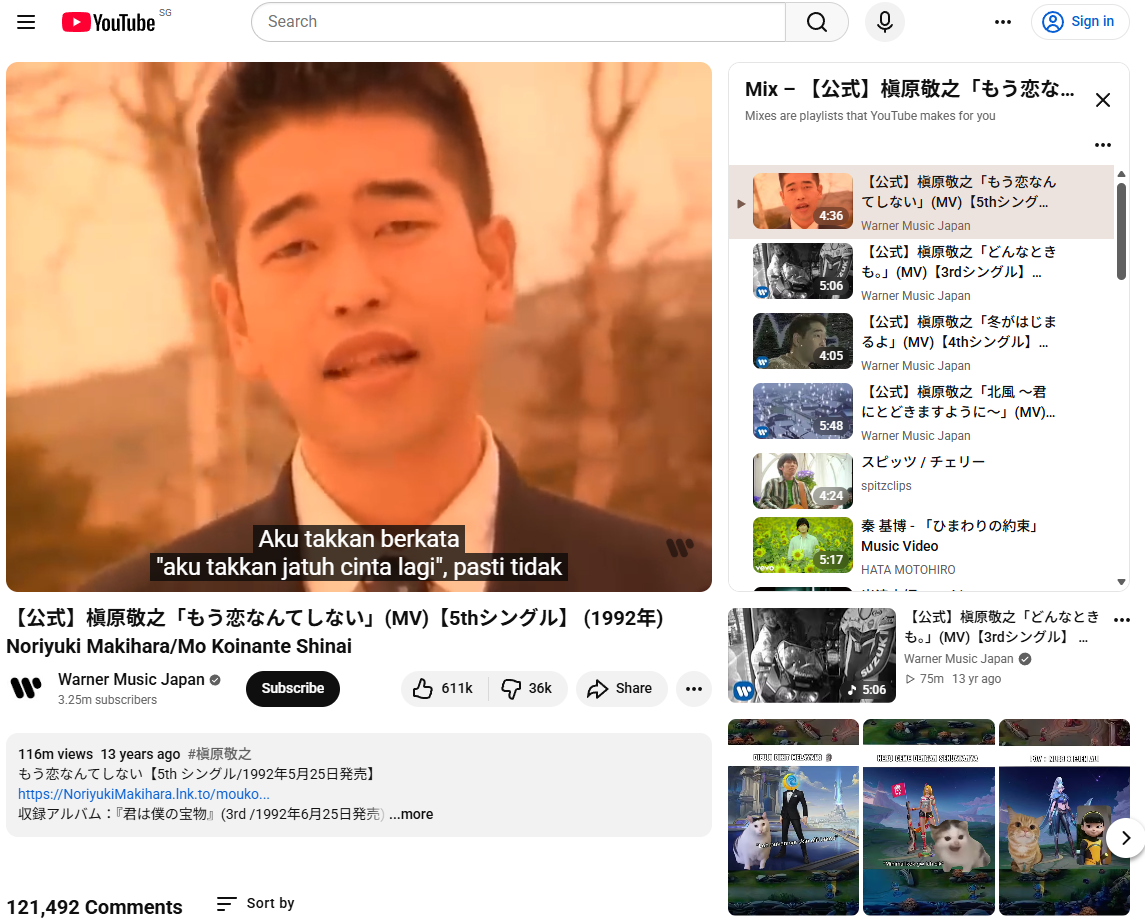Share this video

click(621, 689)
